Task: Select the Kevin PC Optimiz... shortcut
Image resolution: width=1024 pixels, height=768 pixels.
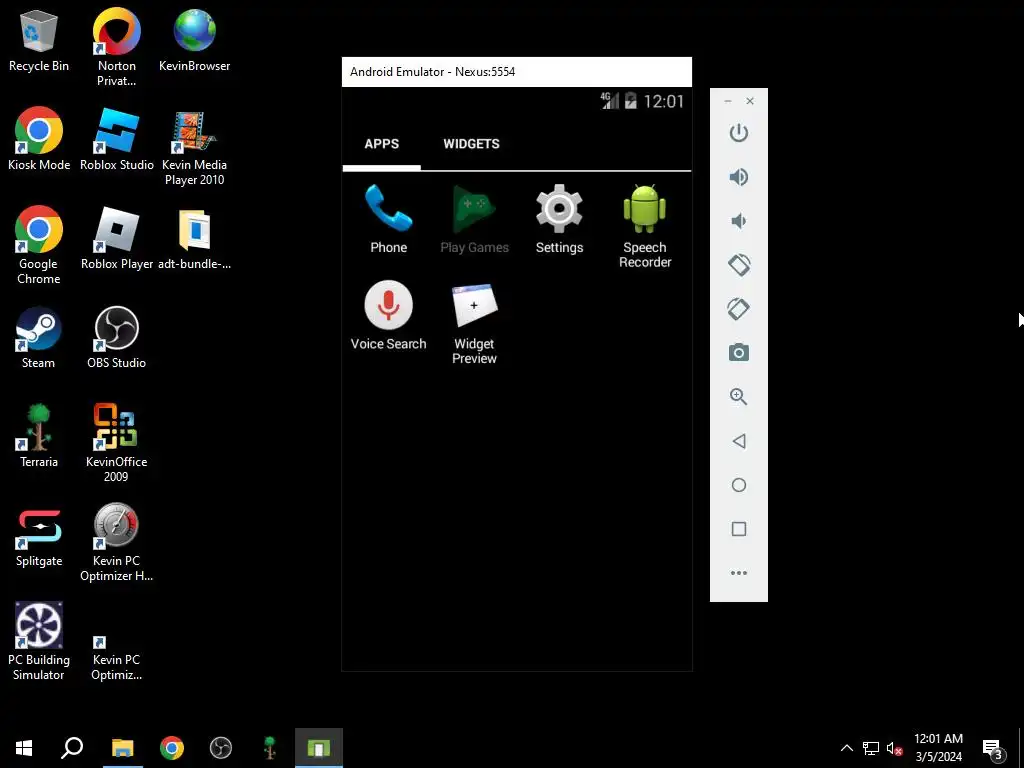Action: [116, 658]
